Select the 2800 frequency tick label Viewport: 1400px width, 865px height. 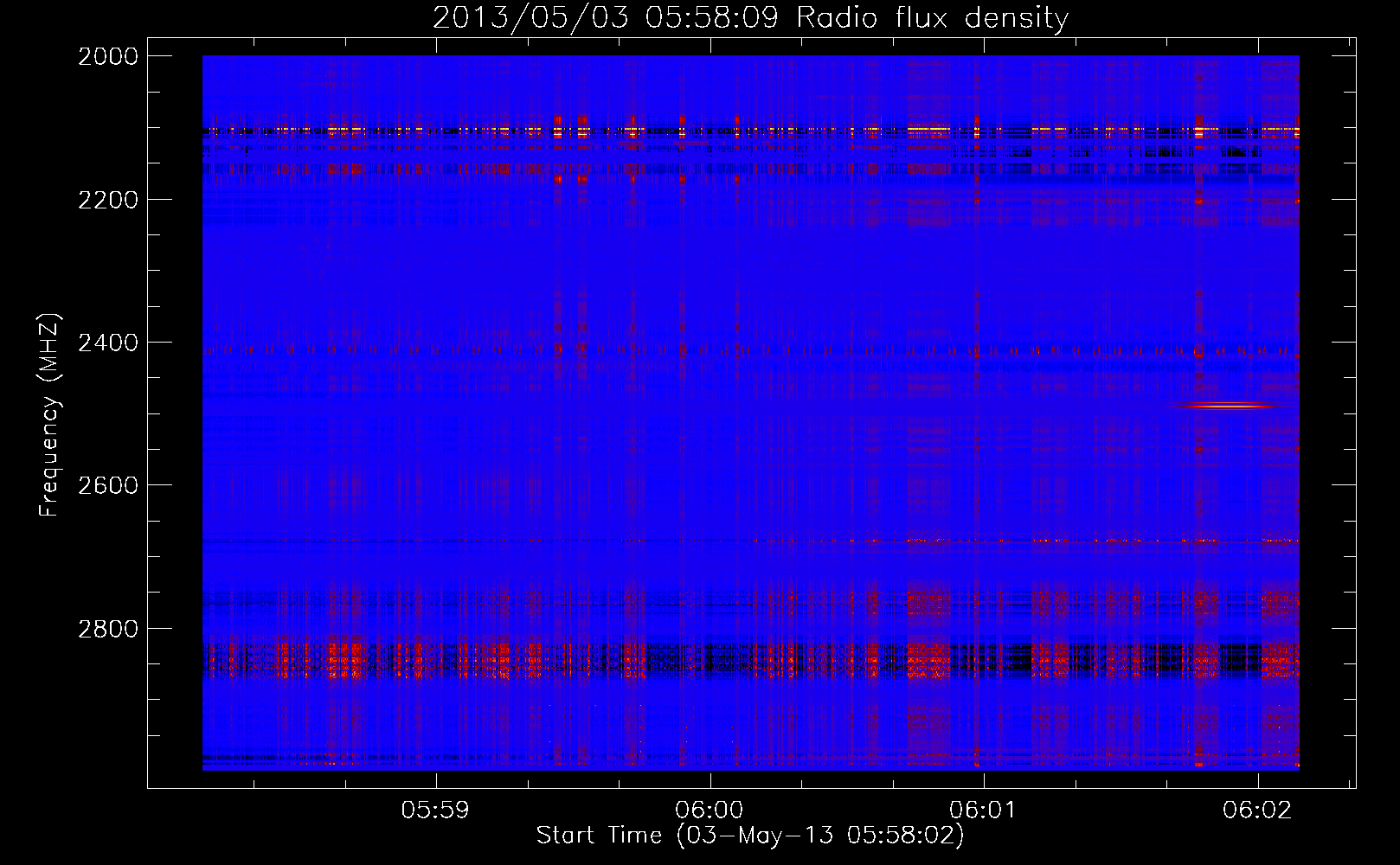tap(108, 628)
